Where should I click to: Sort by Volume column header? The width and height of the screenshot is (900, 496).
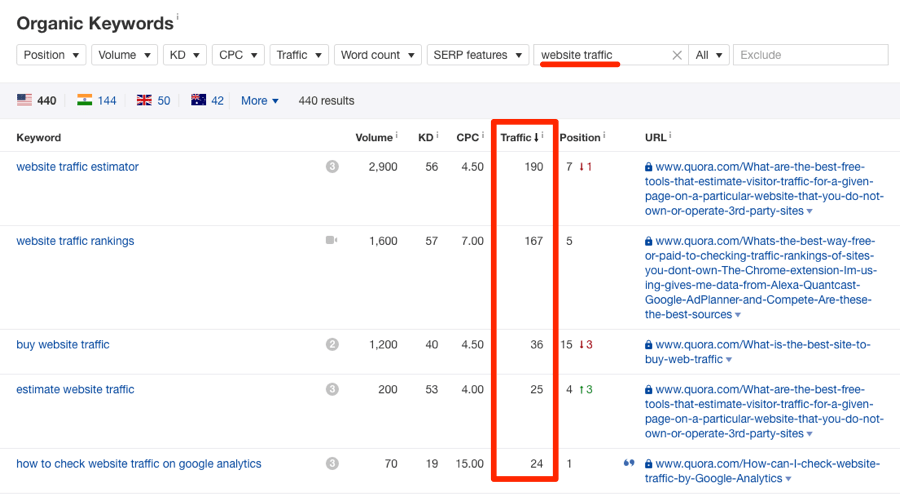[374, 137]
